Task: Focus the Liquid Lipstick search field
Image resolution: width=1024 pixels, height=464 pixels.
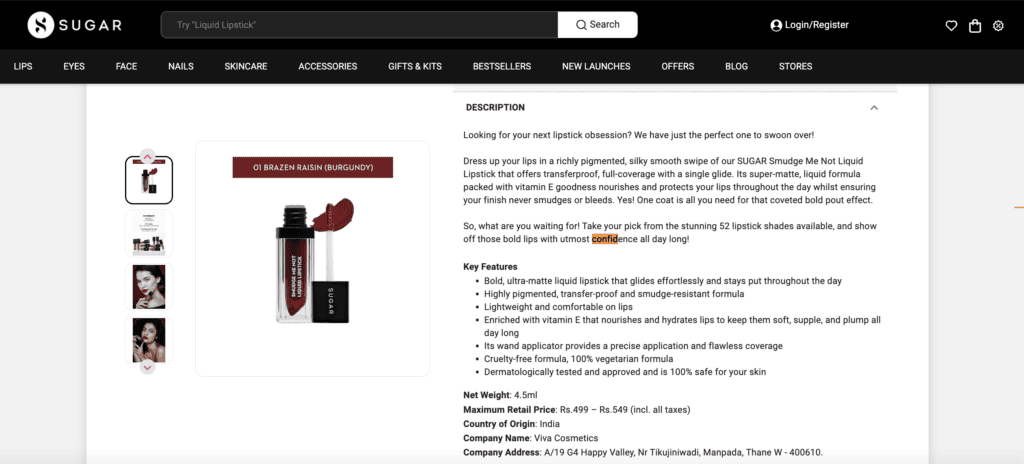Action: coord(359,25)
